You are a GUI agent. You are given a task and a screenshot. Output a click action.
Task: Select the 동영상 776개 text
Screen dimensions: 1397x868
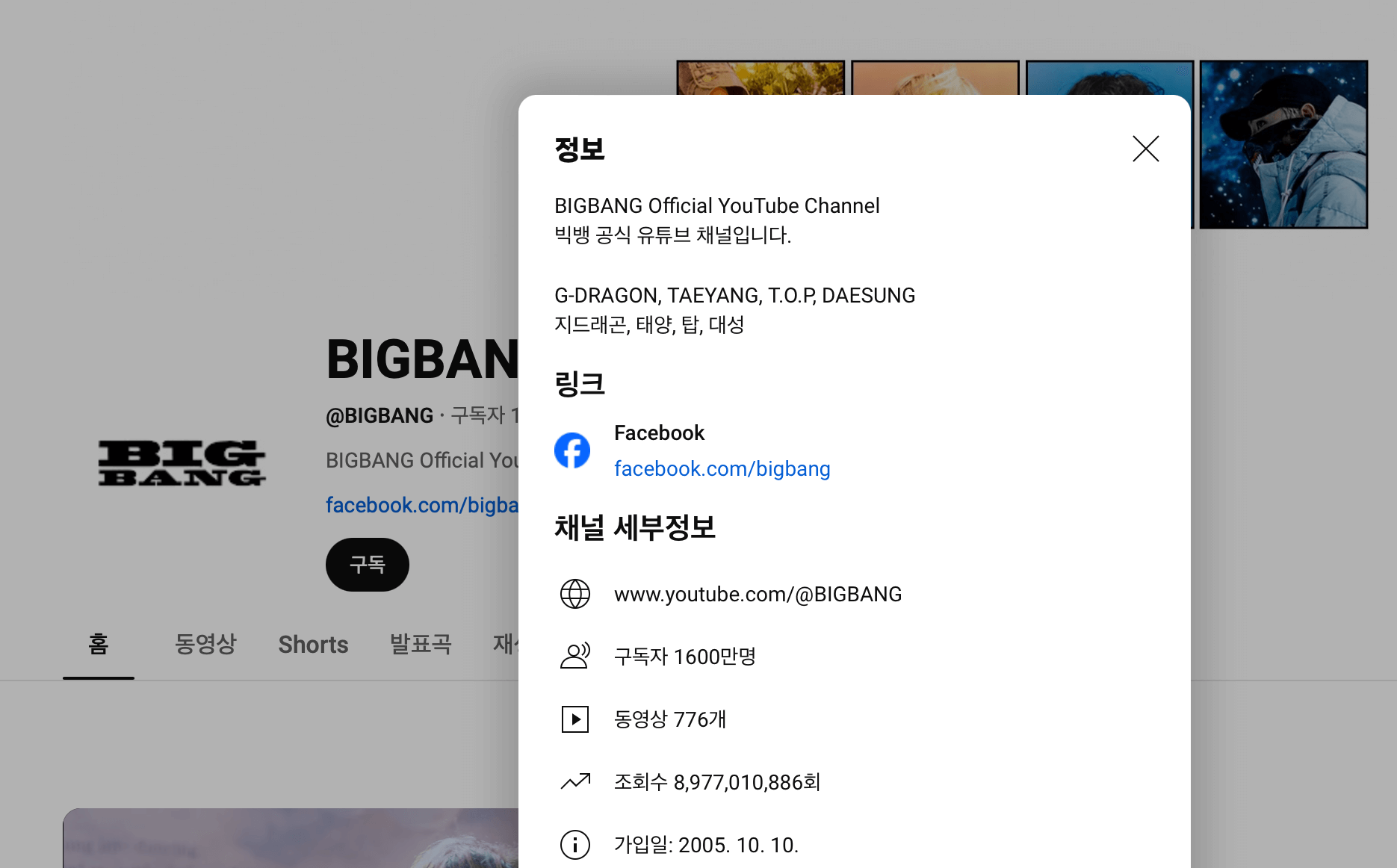tap(670, 719)
